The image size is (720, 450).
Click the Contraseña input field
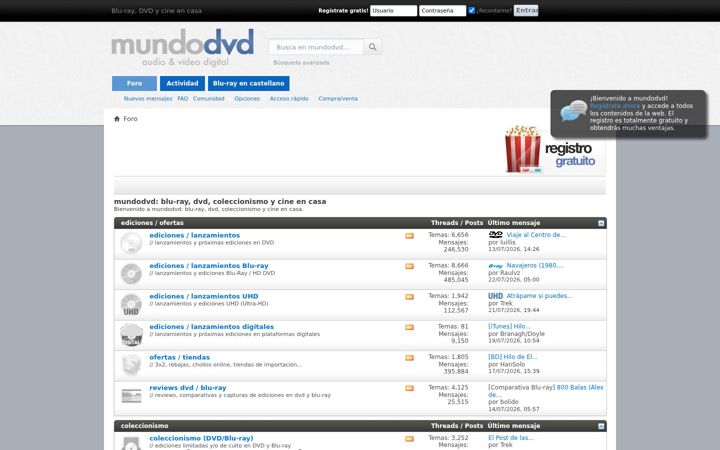[x=442, y=11]
